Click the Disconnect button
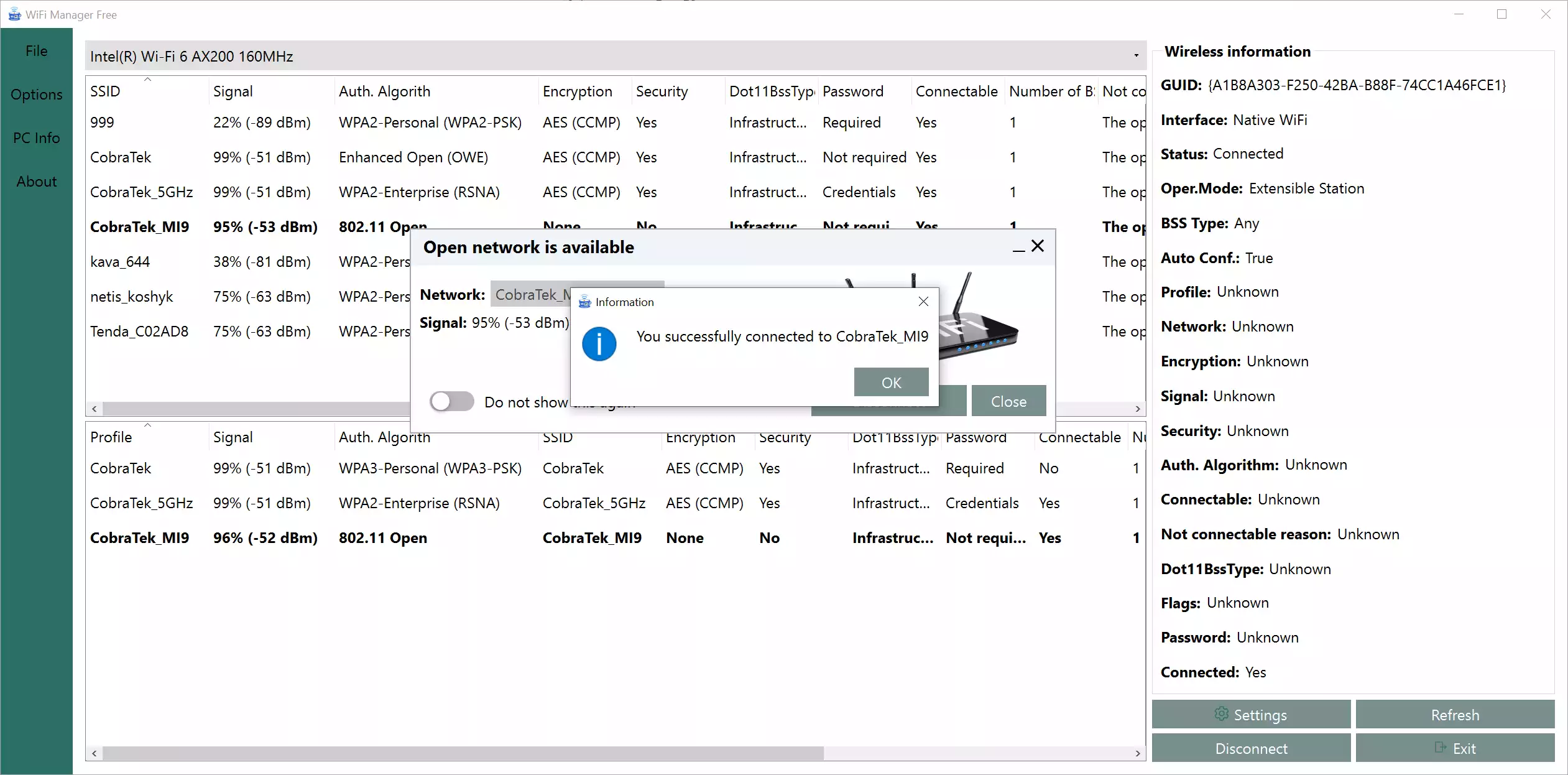 tap(1251, 748)
